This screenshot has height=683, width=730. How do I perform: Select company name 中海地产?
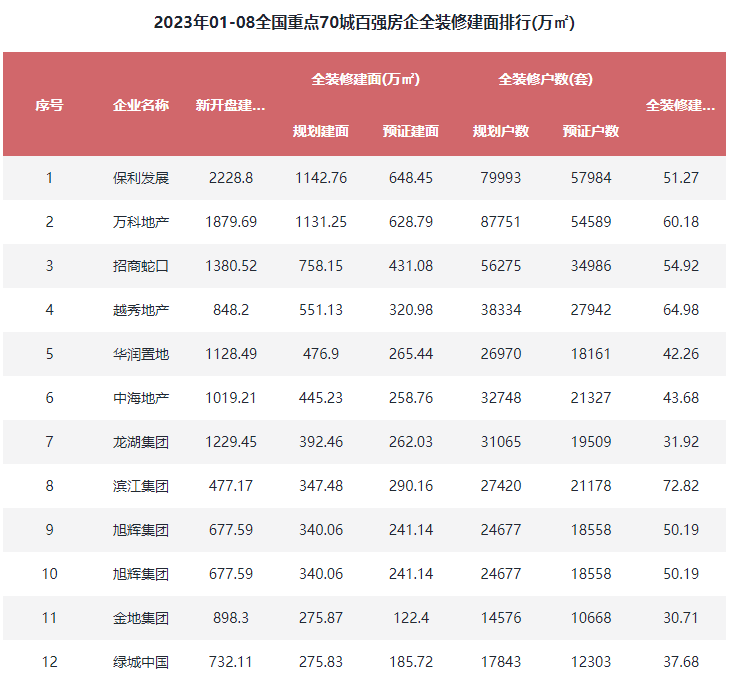141,398
